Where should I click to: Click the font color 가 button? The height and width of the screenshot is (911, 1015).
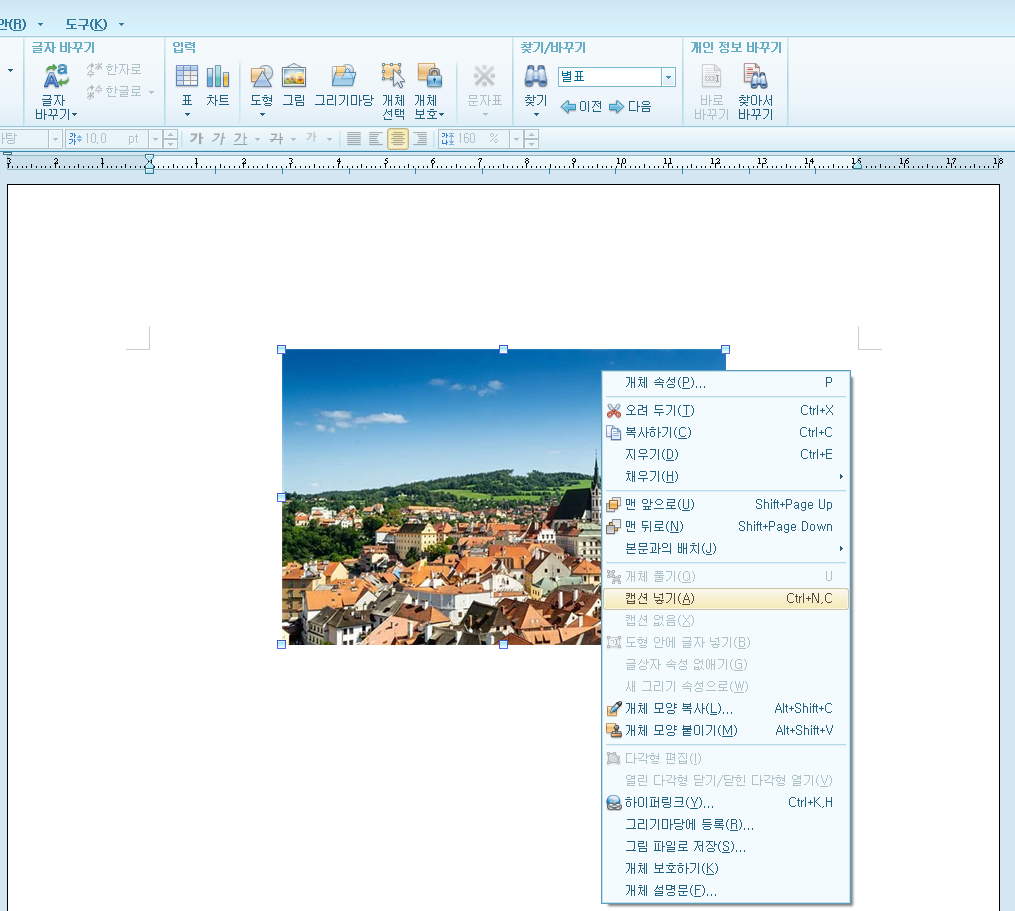pos(312,139)
